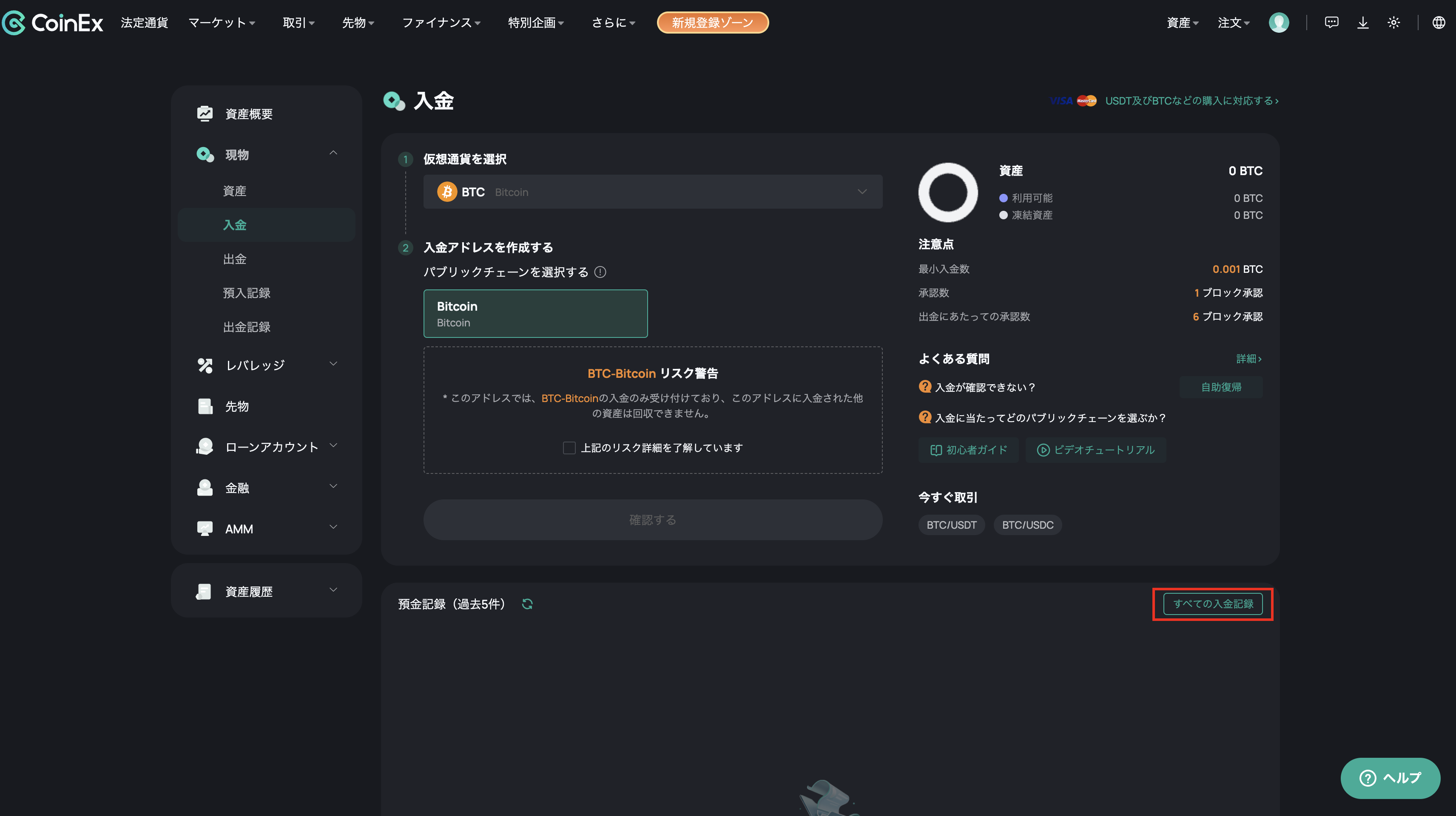Image resolution: width=1456 pixels, height=816 pixels.
Task: Toggle theme with the sun icon
Action: (1393, 23)
